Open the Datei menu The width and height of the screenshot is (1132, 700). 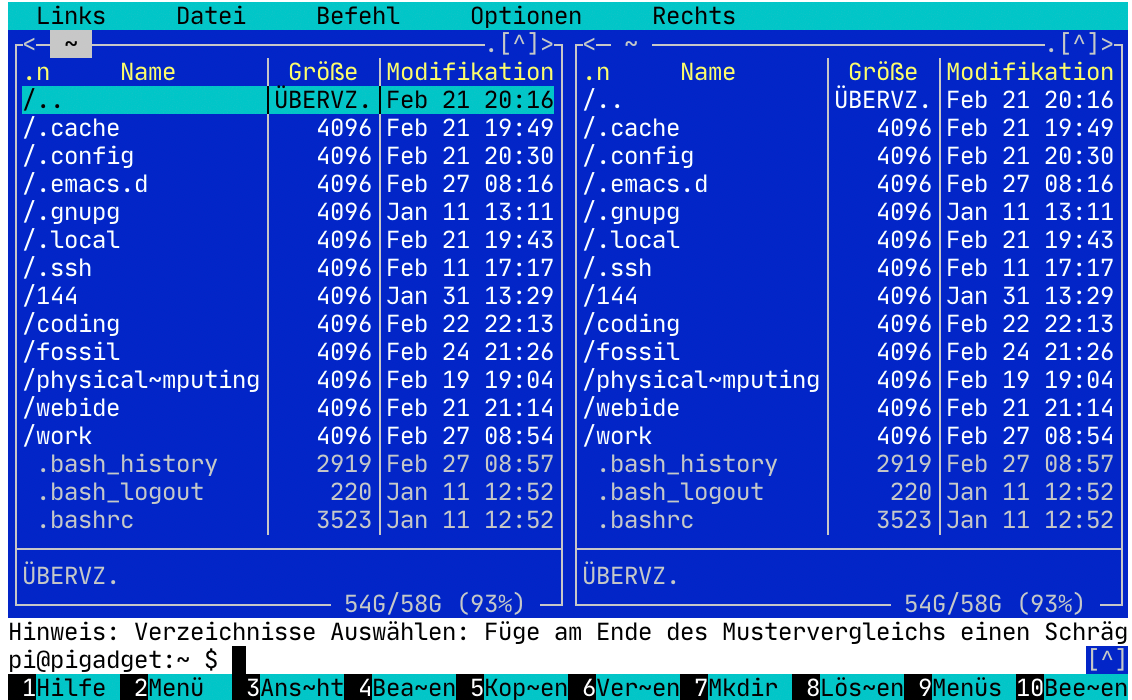[x=211, y=16]
